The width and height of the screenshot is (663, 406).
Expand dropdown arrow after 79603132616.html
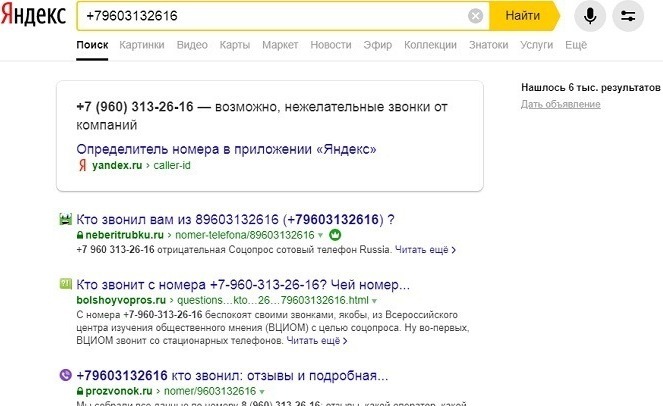374,301
